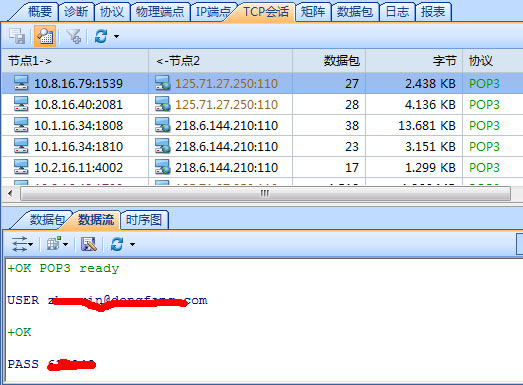Click the lower refresh icon
The width and height of the screenshot is (523, 385).
click(117, 244)
